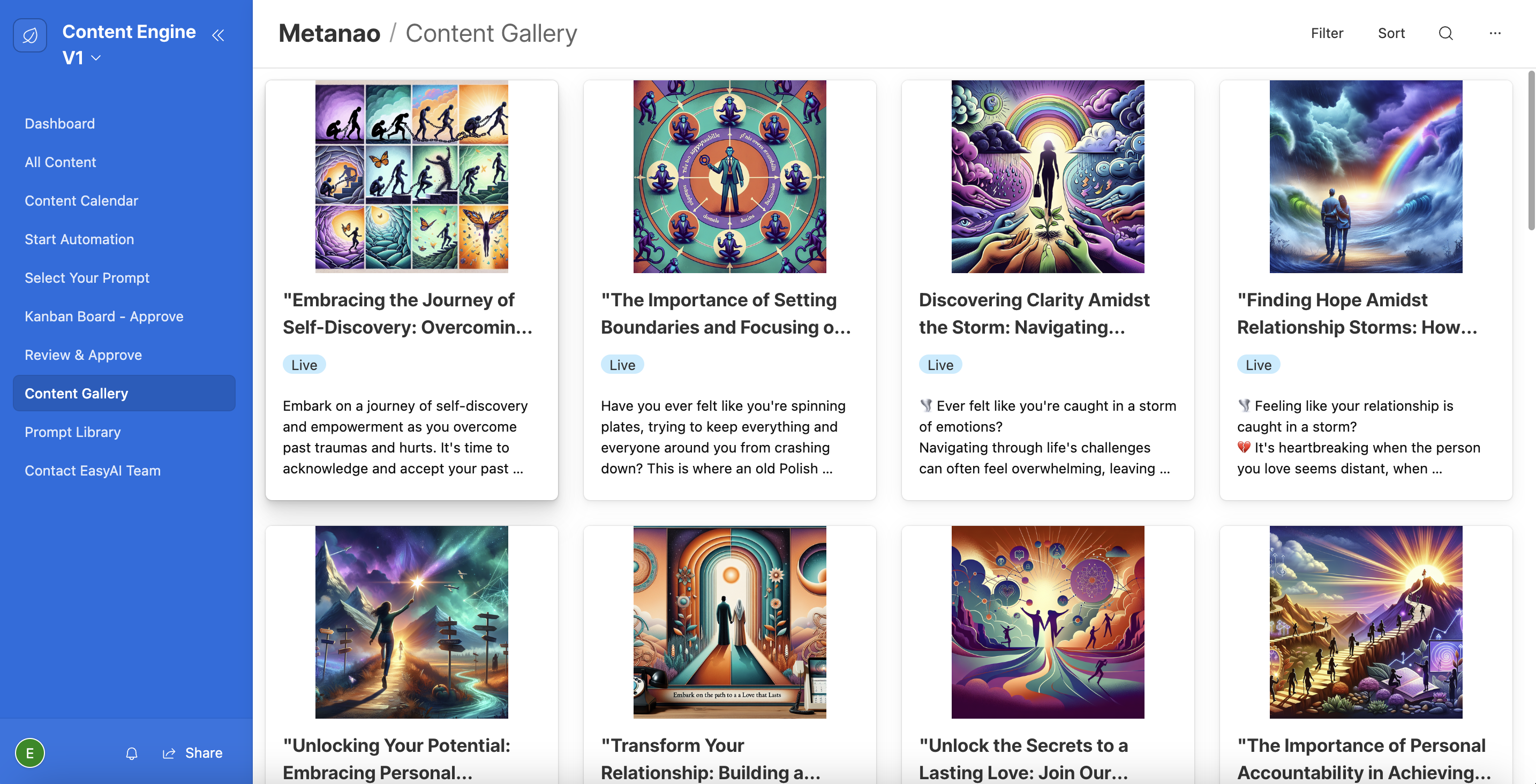Open the search magnifier icon
The image size is (1536, 784).
1445,33
